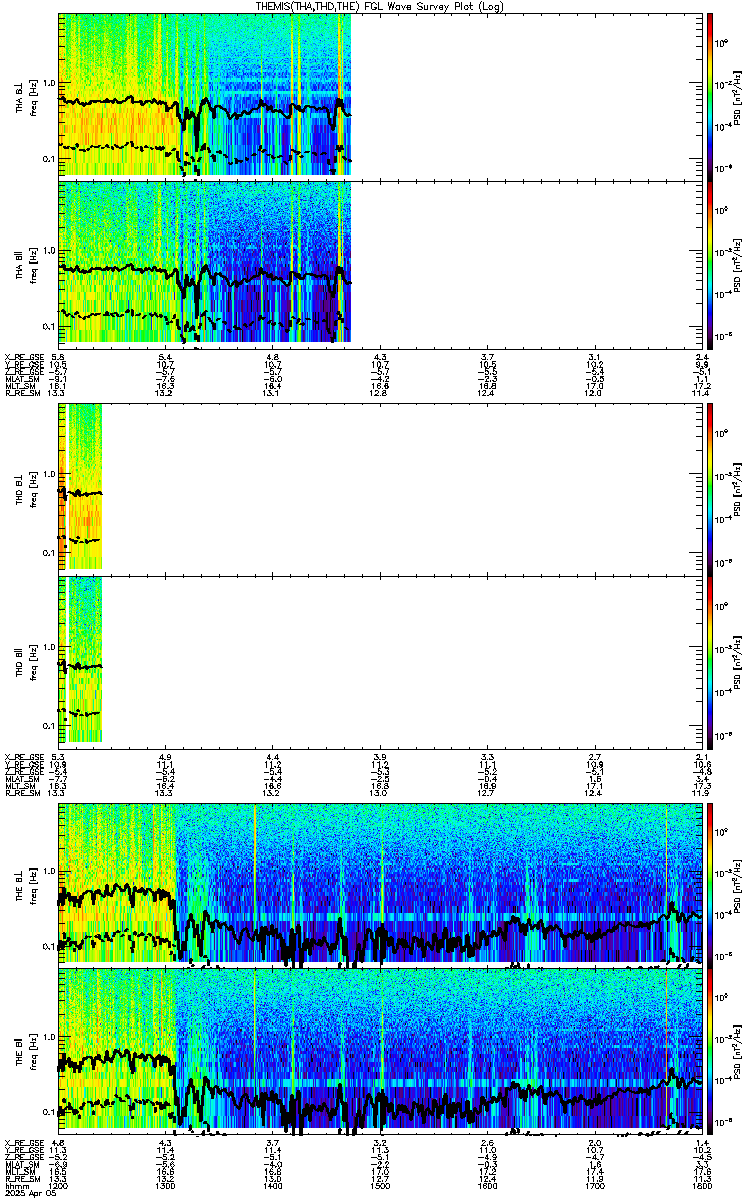750x1200 pixels.
Task: Select the '1400' time tick label
Action: click(273, 1186)
